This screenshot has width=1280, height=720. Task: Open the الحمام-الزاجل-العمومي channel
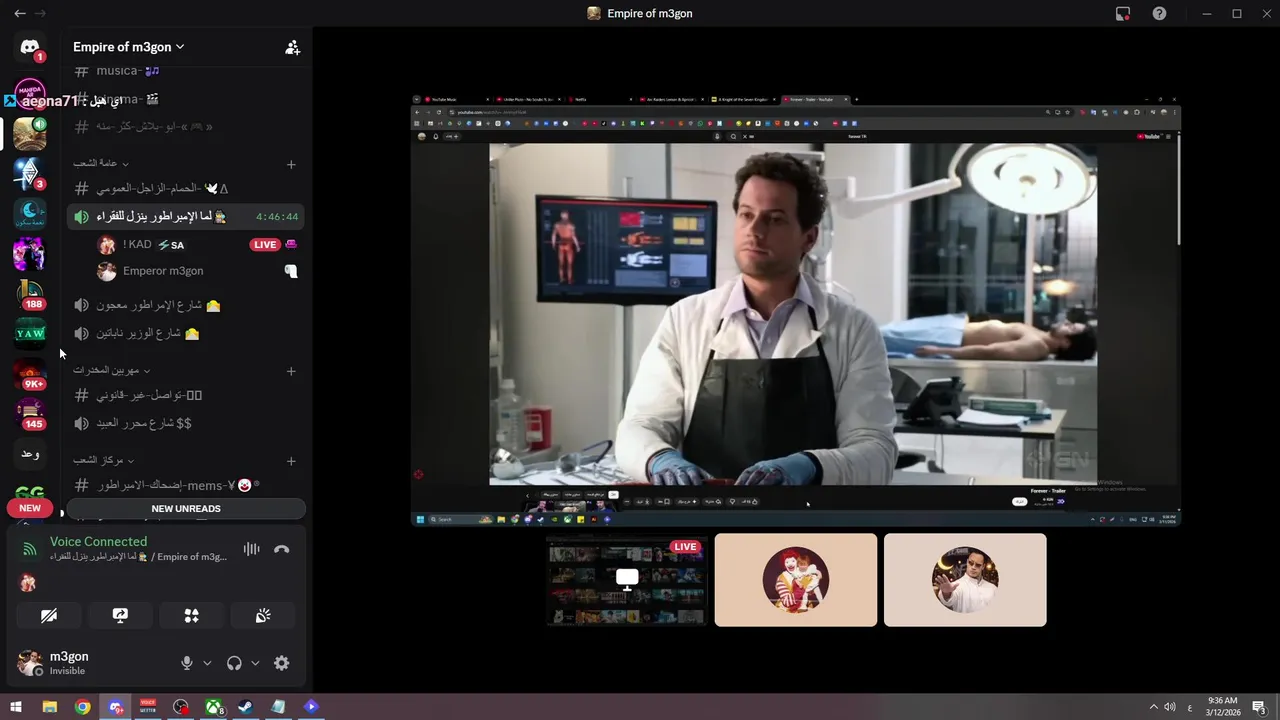point(186,188)
